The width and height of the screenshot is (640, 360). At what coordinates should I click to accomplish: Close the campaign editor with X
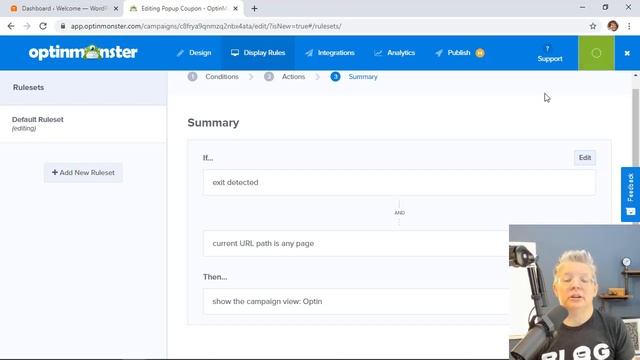[627, 53]
